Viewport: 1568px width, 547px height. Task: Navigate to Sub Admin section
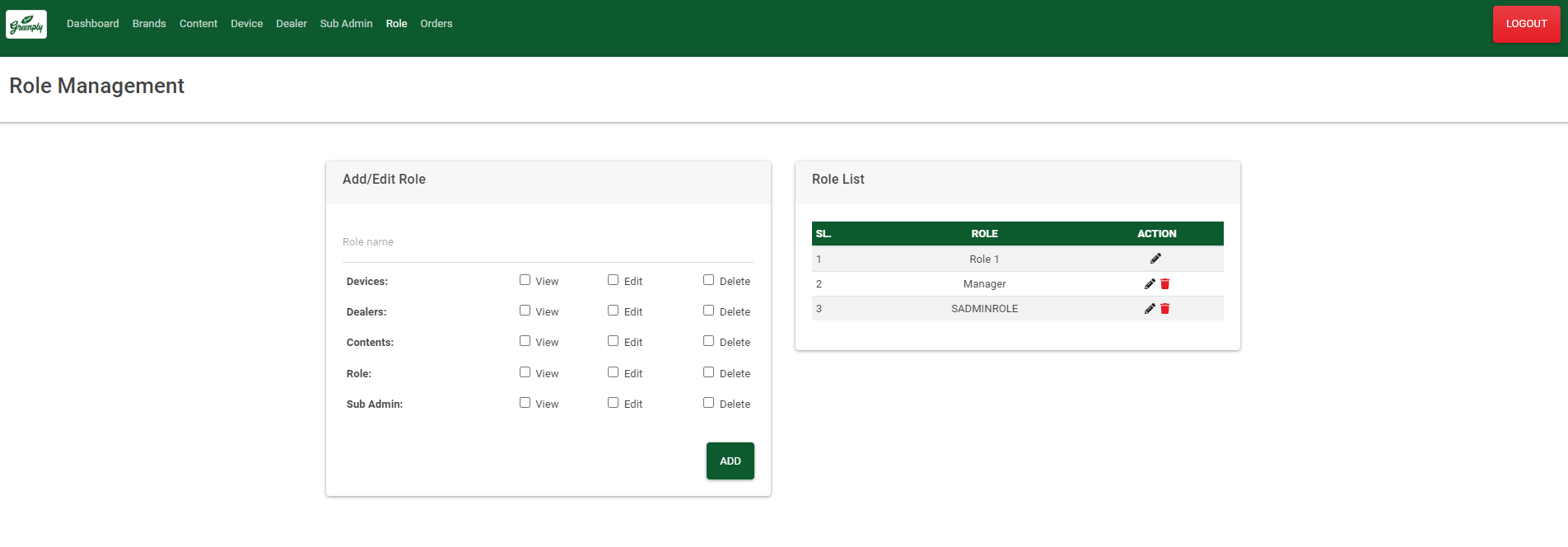(346, 24)
